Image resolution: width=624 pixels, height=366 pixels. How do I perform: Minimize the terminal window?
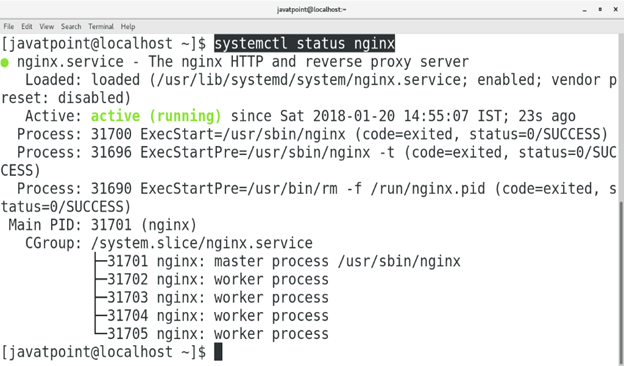[585, 10]
